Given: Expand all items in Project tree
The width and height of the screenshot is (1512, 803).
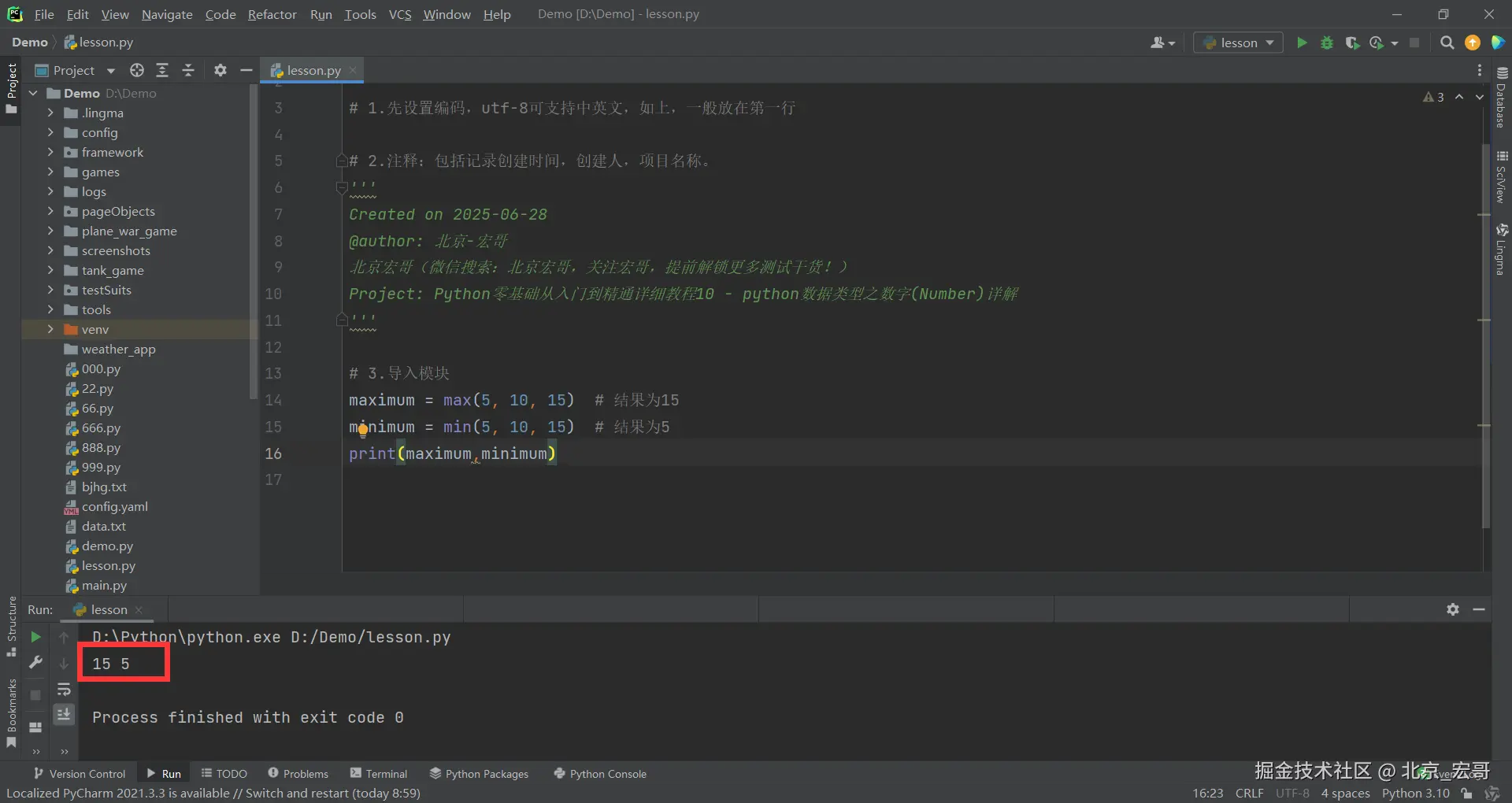Looking at the screenshot, I should click(162, 70).
